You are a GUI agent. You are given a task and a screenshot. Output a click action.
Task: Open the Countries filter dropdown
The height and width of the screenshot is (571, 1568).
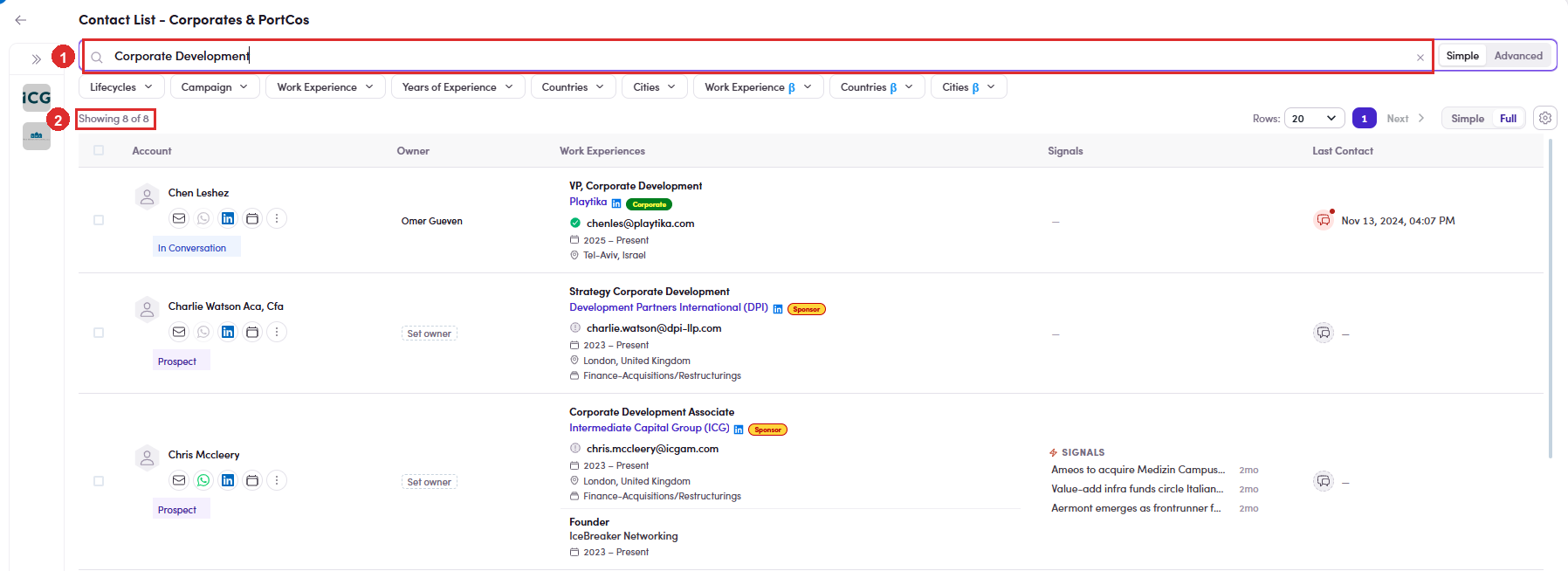coord(574,87)
